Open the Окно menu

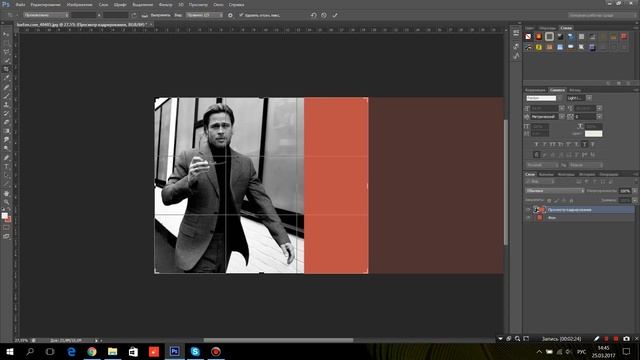pos(218,4)
